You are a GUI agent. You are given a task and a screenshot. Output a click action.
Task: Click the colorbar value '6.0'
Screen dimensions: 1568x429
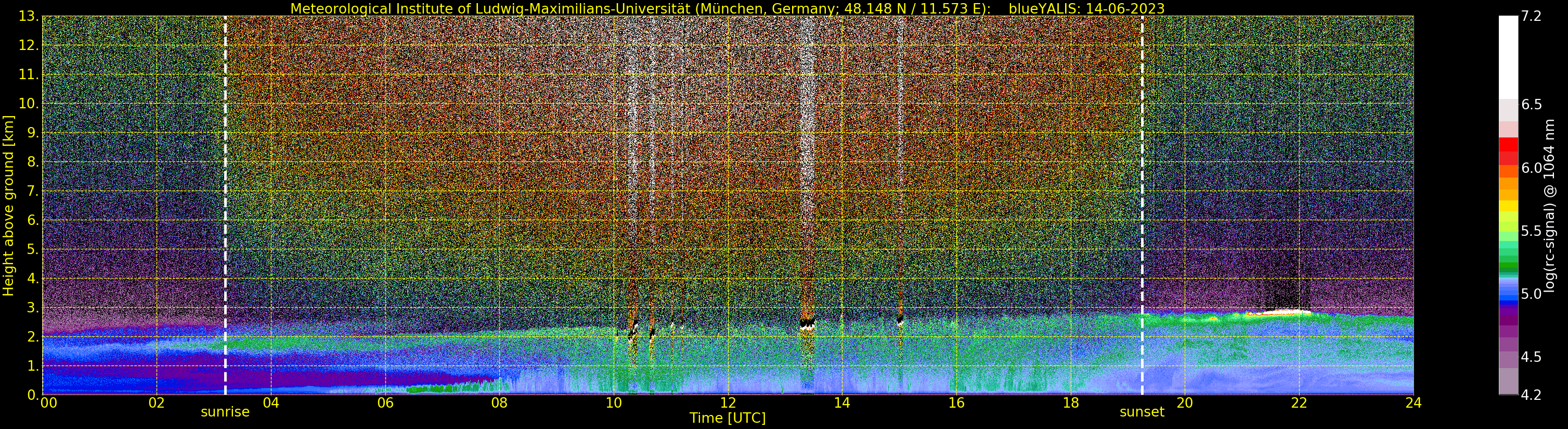point(1532,168)
